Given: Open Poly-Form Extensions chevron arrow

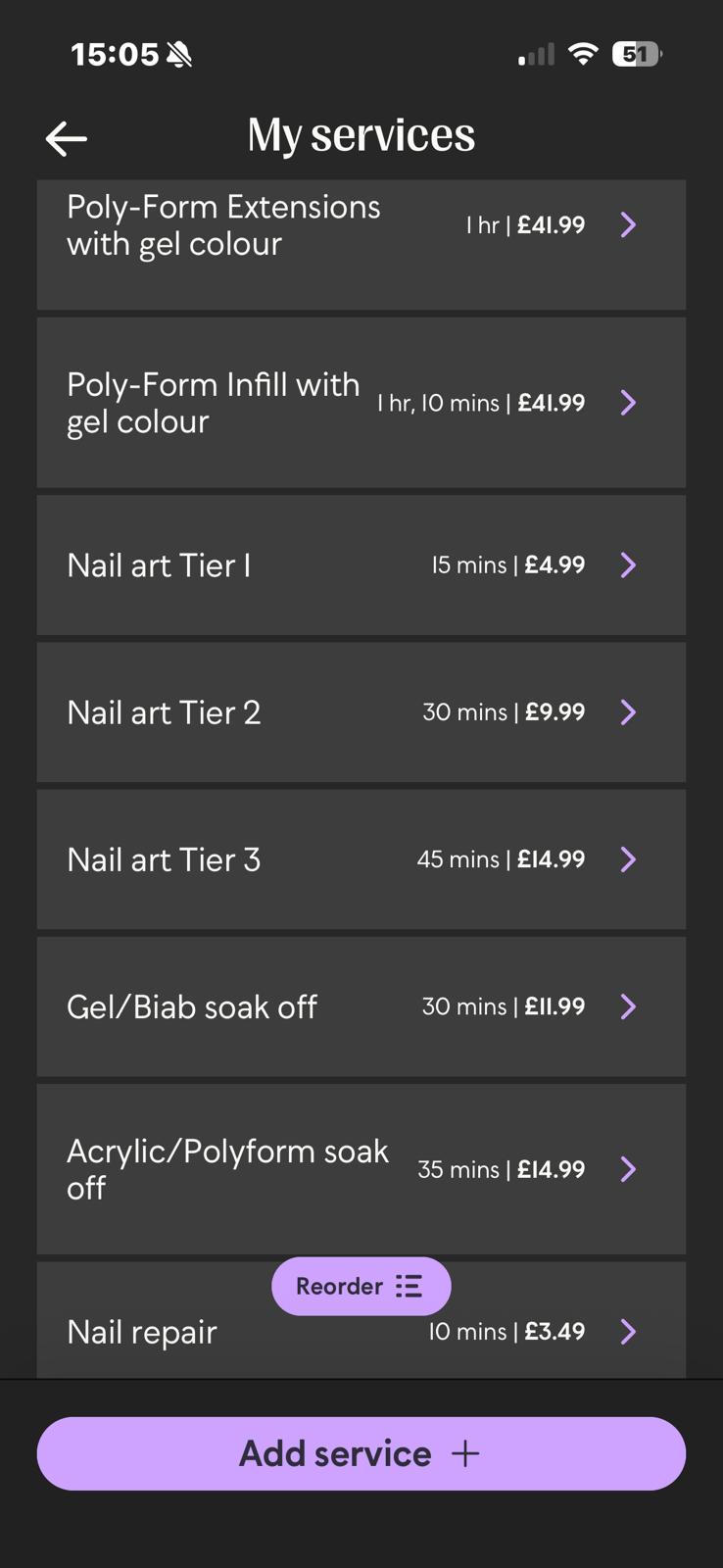Looking at the screenshot, I should pyautogui.click(x=629, y=224).
